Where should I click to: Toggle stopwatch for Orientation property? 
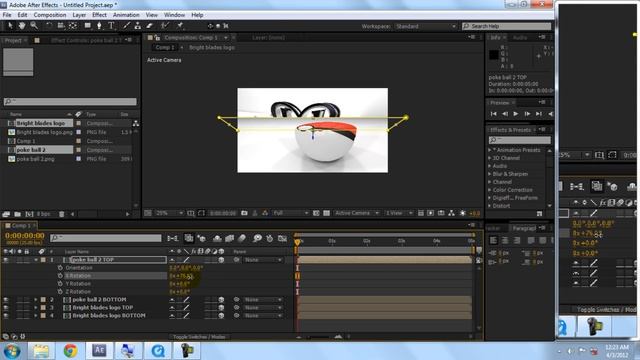(60, 268)
